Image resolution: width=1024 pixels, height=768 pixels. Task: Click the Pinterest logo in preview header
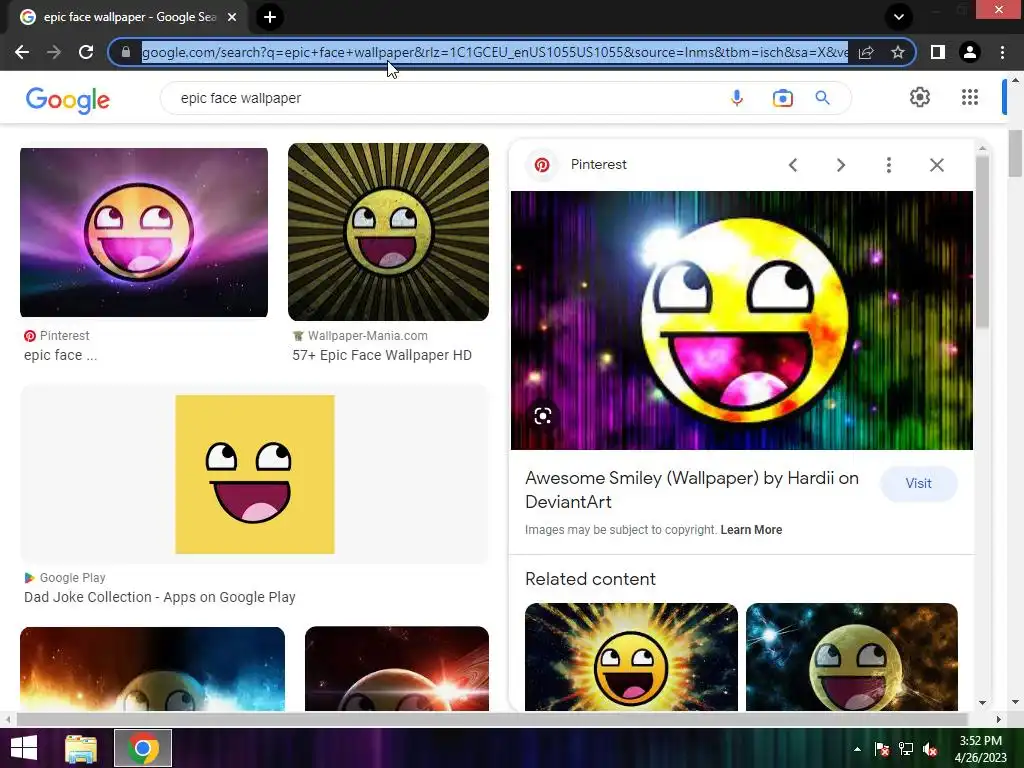tap(542, 165)
